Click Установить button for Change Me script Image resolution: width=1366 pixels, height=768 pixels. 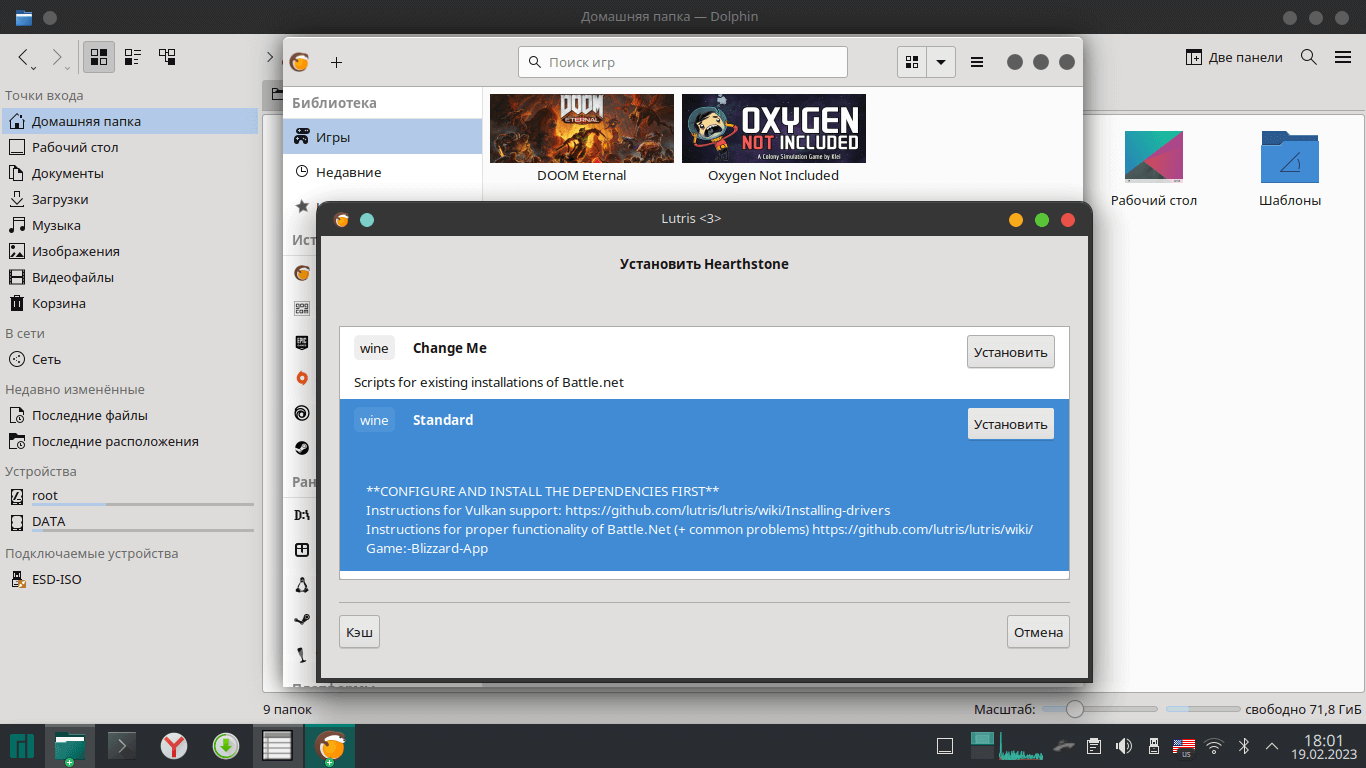(1010, 352)
